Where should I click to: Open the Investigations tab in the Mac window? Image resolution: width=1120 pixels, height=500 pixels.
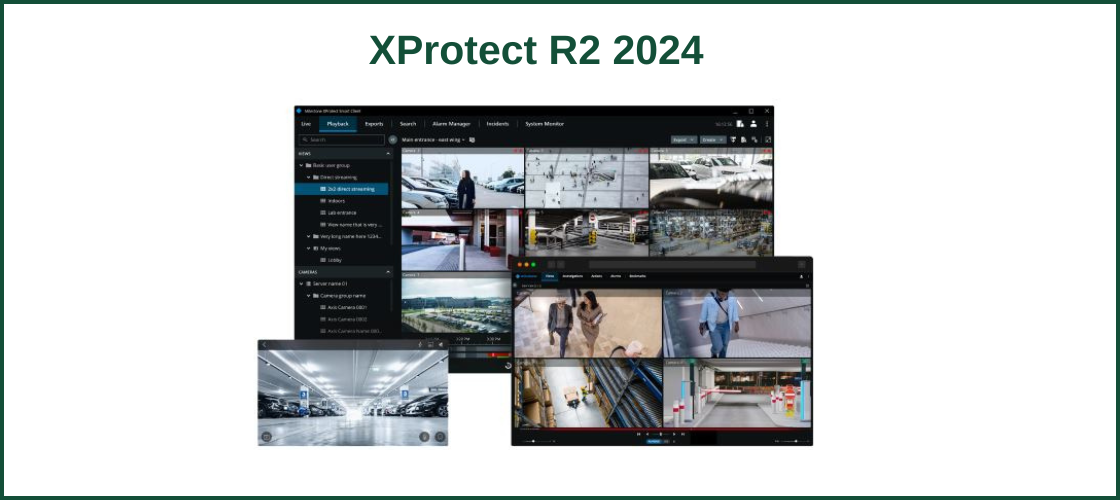click(x=573, y=276)
